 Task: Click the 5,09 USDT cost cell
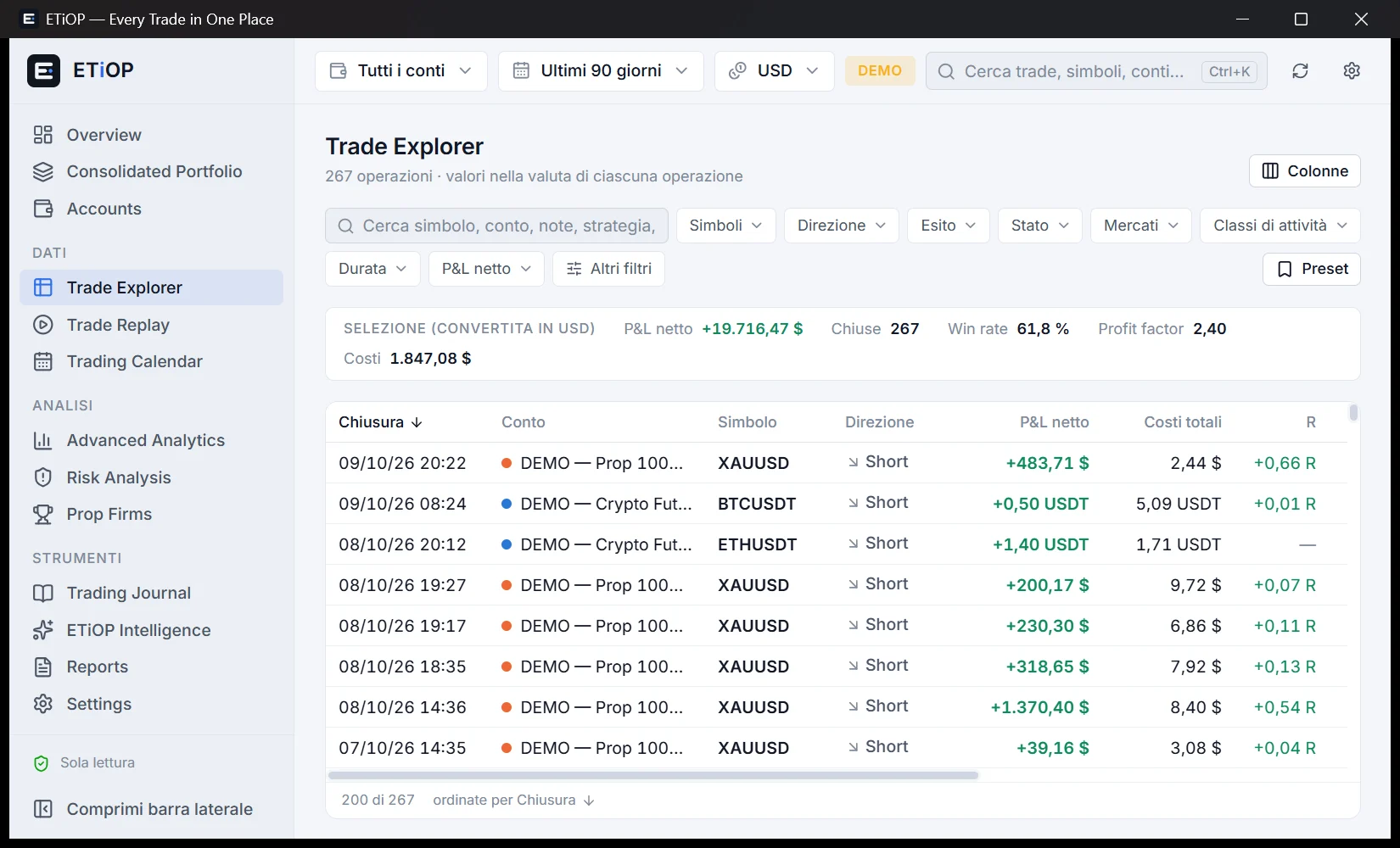1179,504
